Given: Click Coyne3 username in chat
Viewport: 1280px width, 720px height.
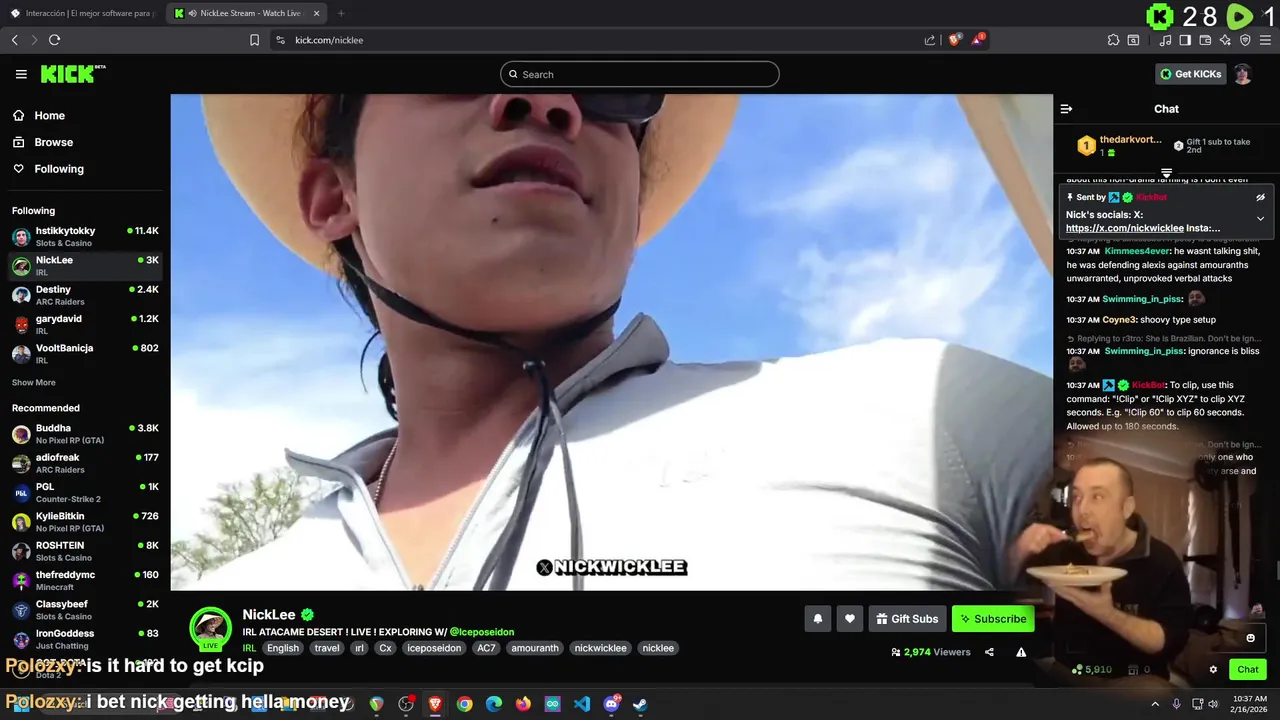Looking at the screenshot, I should pyautogui.click(x=1121, y=320).
